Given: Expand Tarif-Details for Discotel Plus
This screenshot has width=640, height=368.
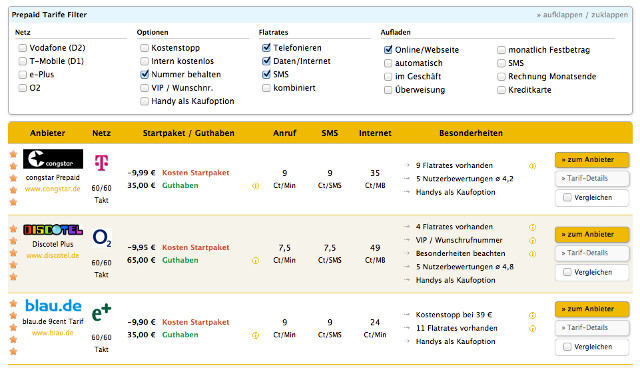Looking at the screenshot, I should pyautogui.click(x=592, y=253).
